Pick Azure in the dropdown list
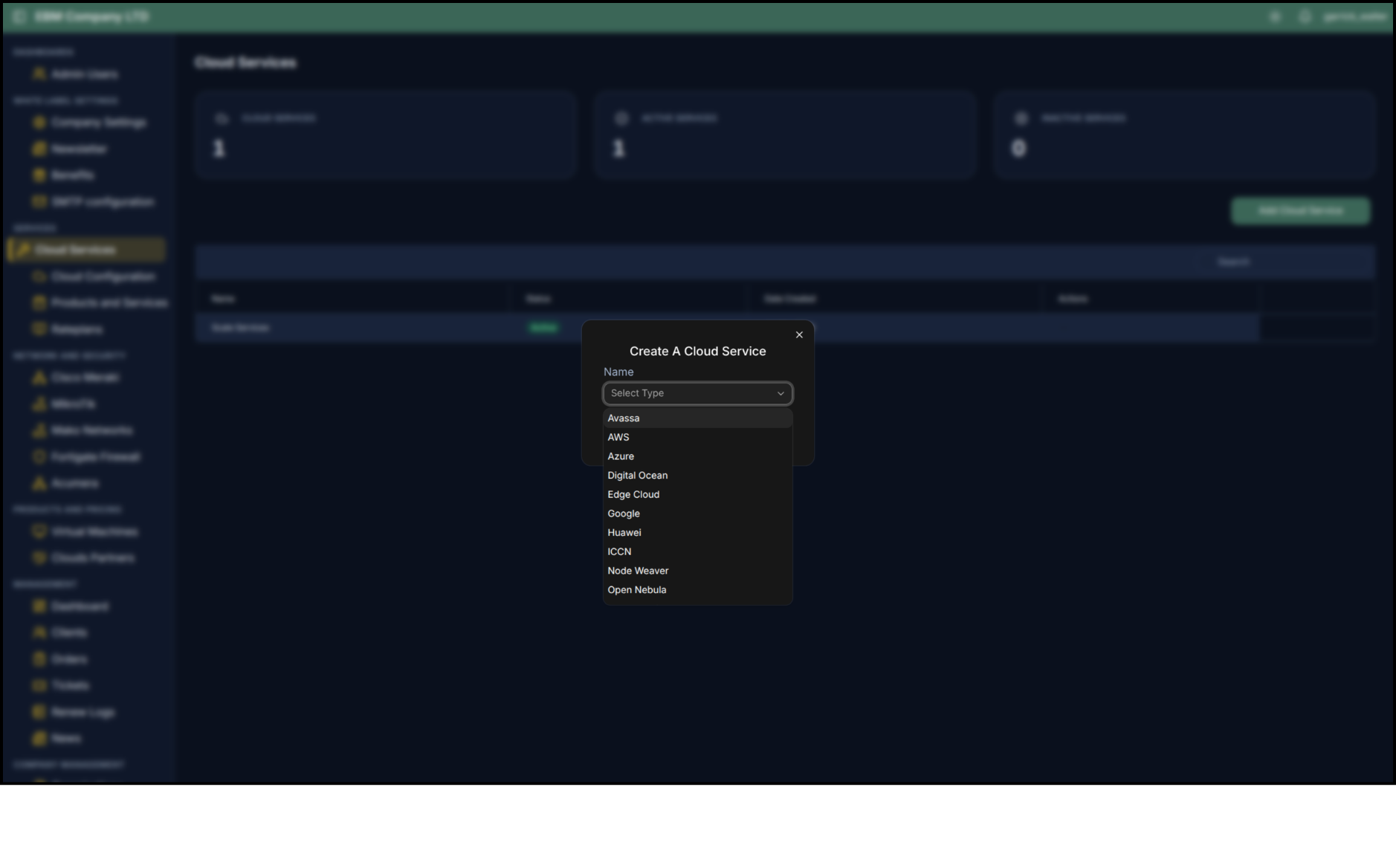This screenshot has height=868, width=1396. point(697,456)
